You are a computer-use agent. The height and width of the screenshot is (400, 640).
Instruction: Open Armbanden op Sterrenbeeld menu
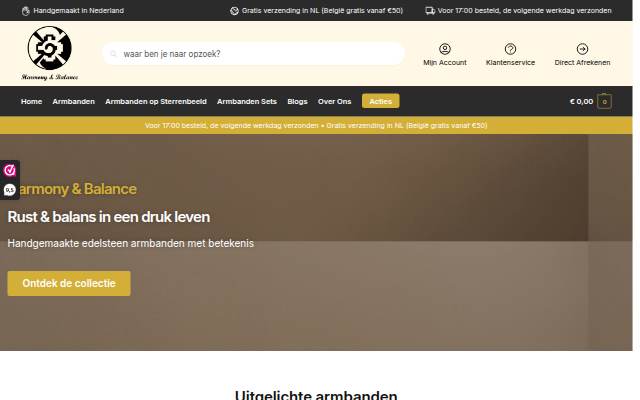(x=156, y=102)
